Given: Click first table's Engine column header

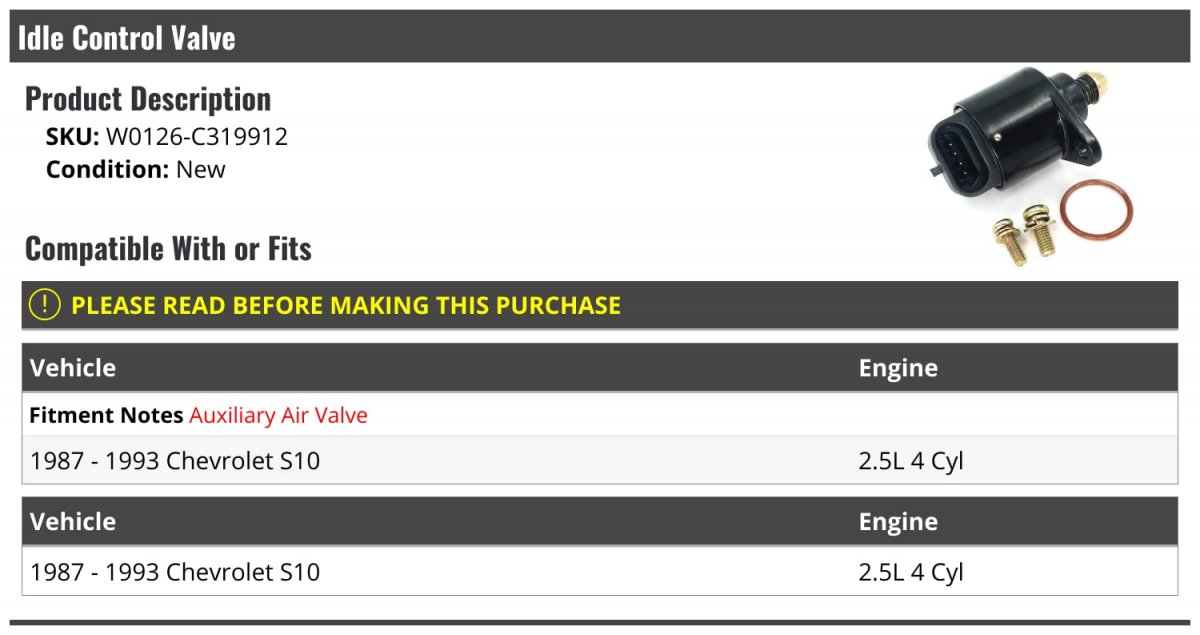Looking at the screenshot, I should 898,368.
